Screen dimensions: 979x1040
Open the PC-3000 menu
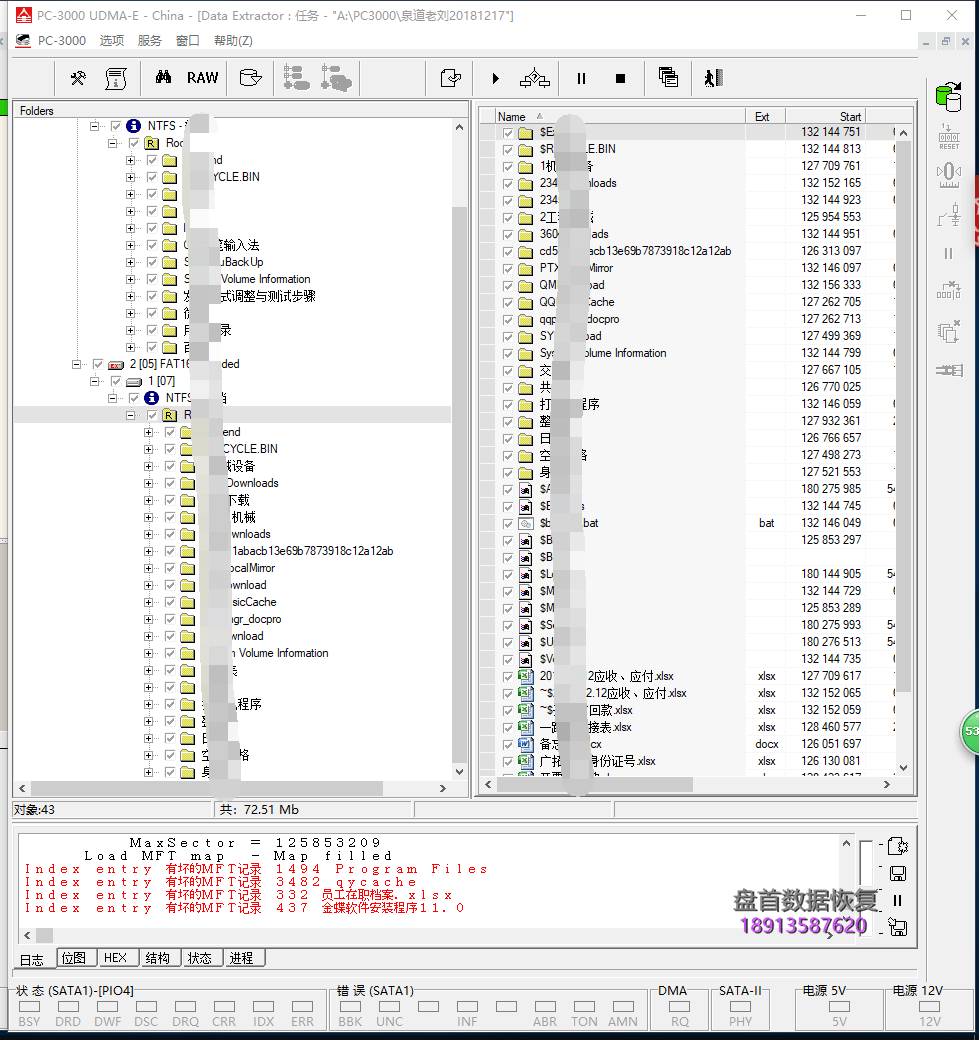coord(62,40)
